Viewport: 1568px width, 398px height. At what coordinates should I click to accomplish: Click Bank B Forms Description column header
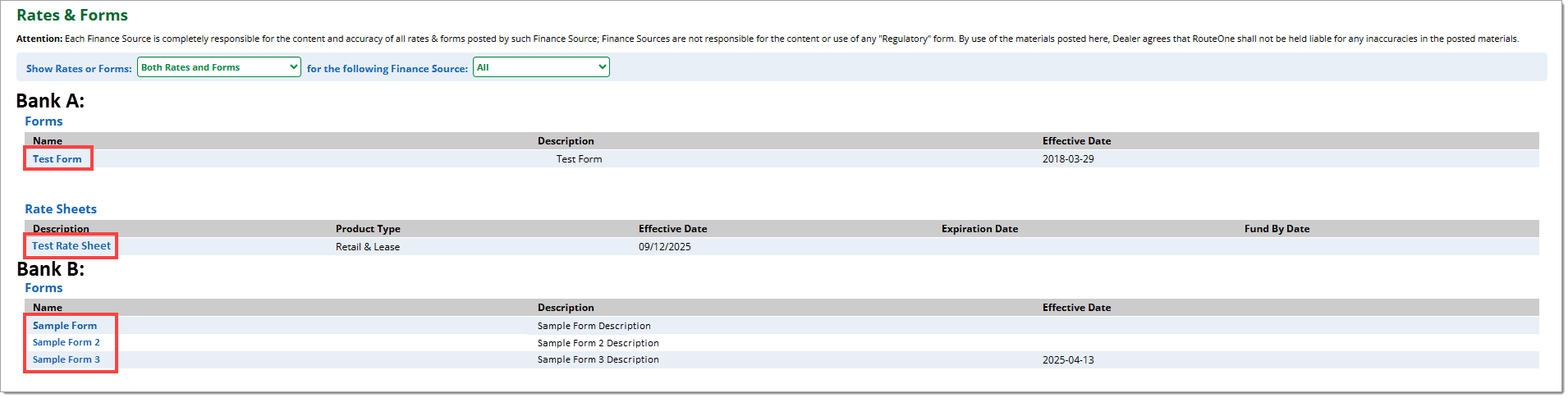[x=566, y=308]
